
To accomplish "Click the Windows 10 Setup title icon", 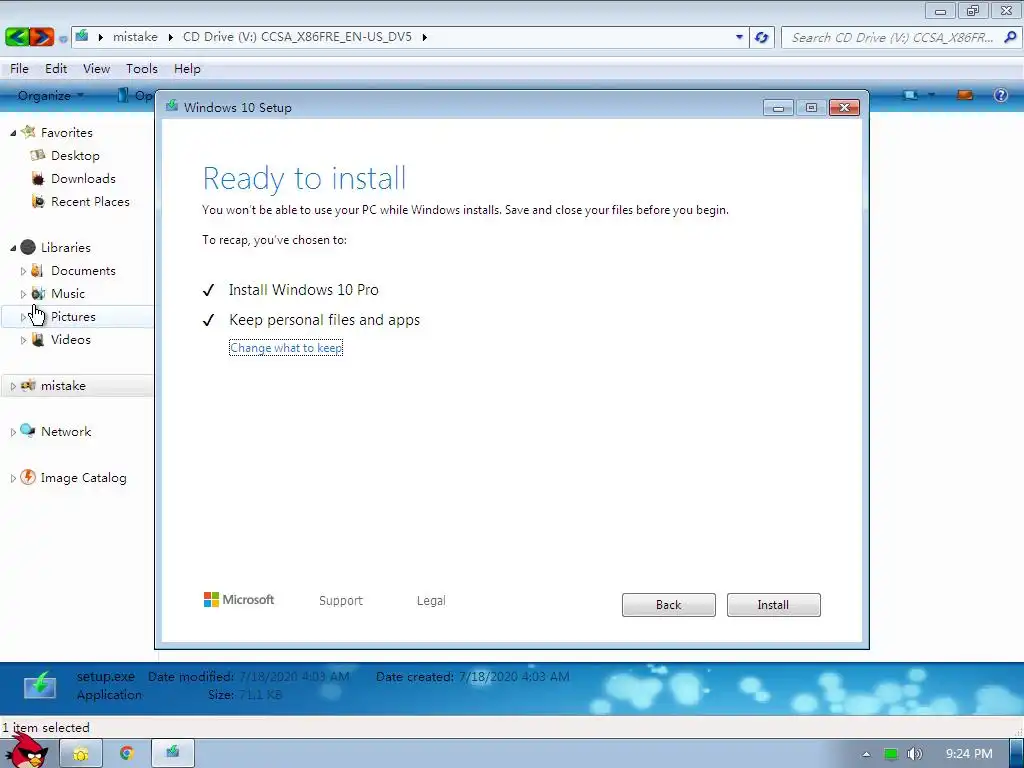I will [x=172, y=106].
